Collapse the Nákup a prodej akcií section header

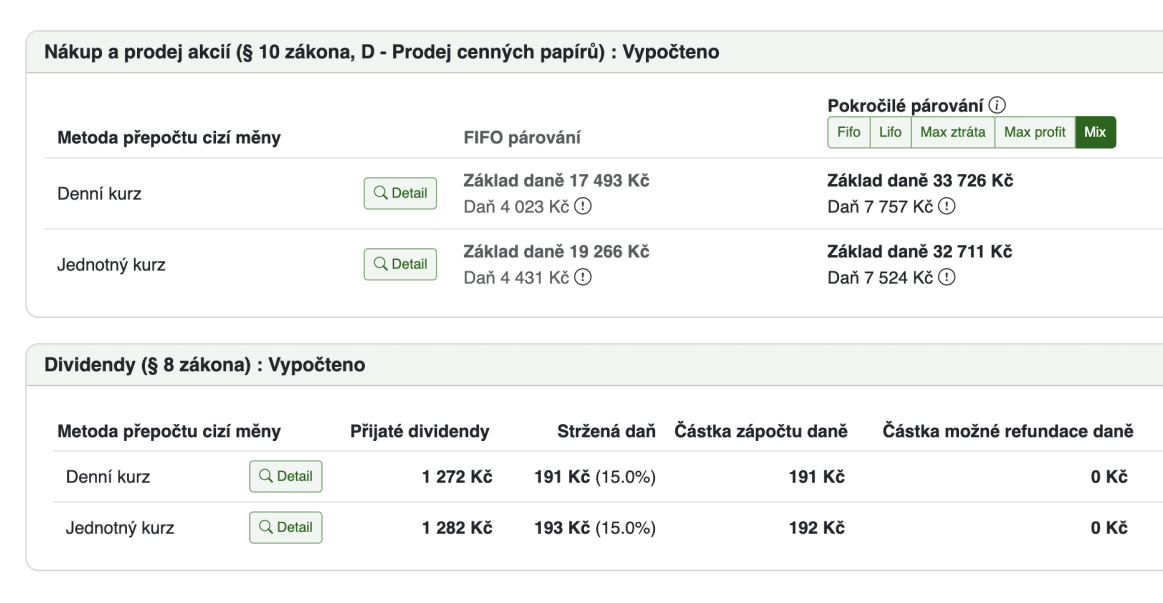coord(381,51)
